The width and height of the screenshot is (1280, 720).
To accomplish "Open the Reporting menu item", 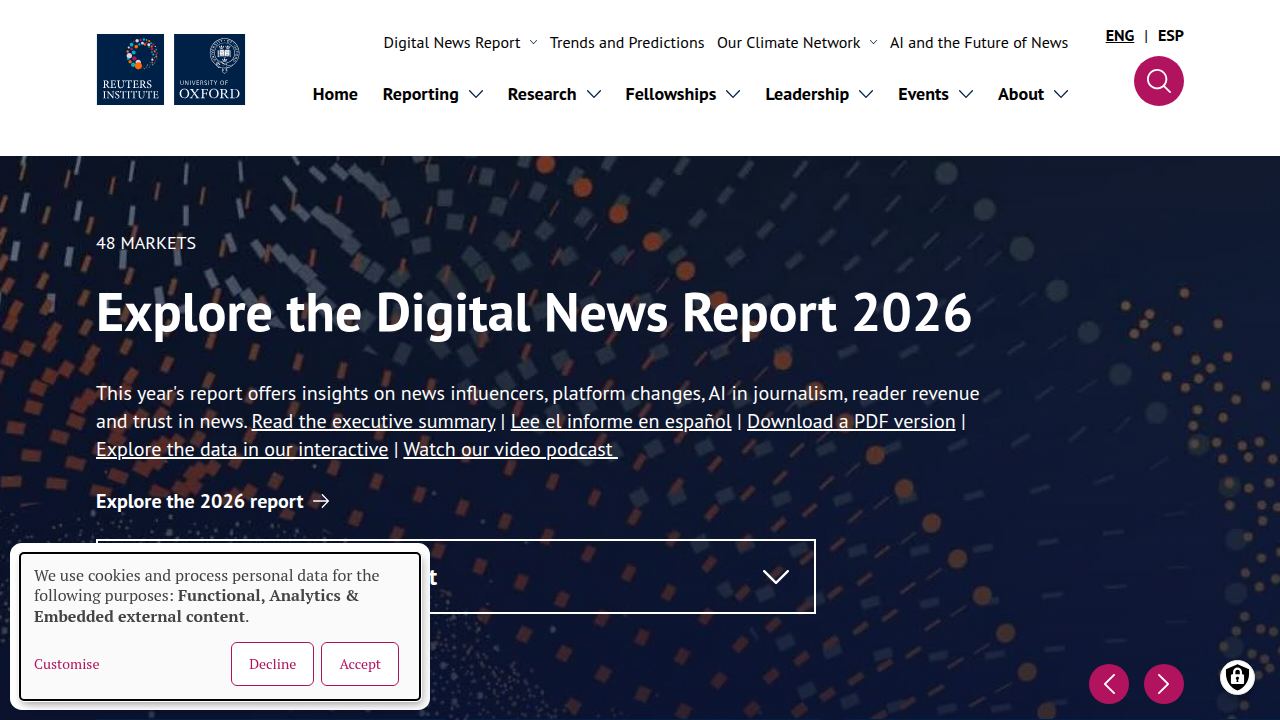I will tap(420, 94).
